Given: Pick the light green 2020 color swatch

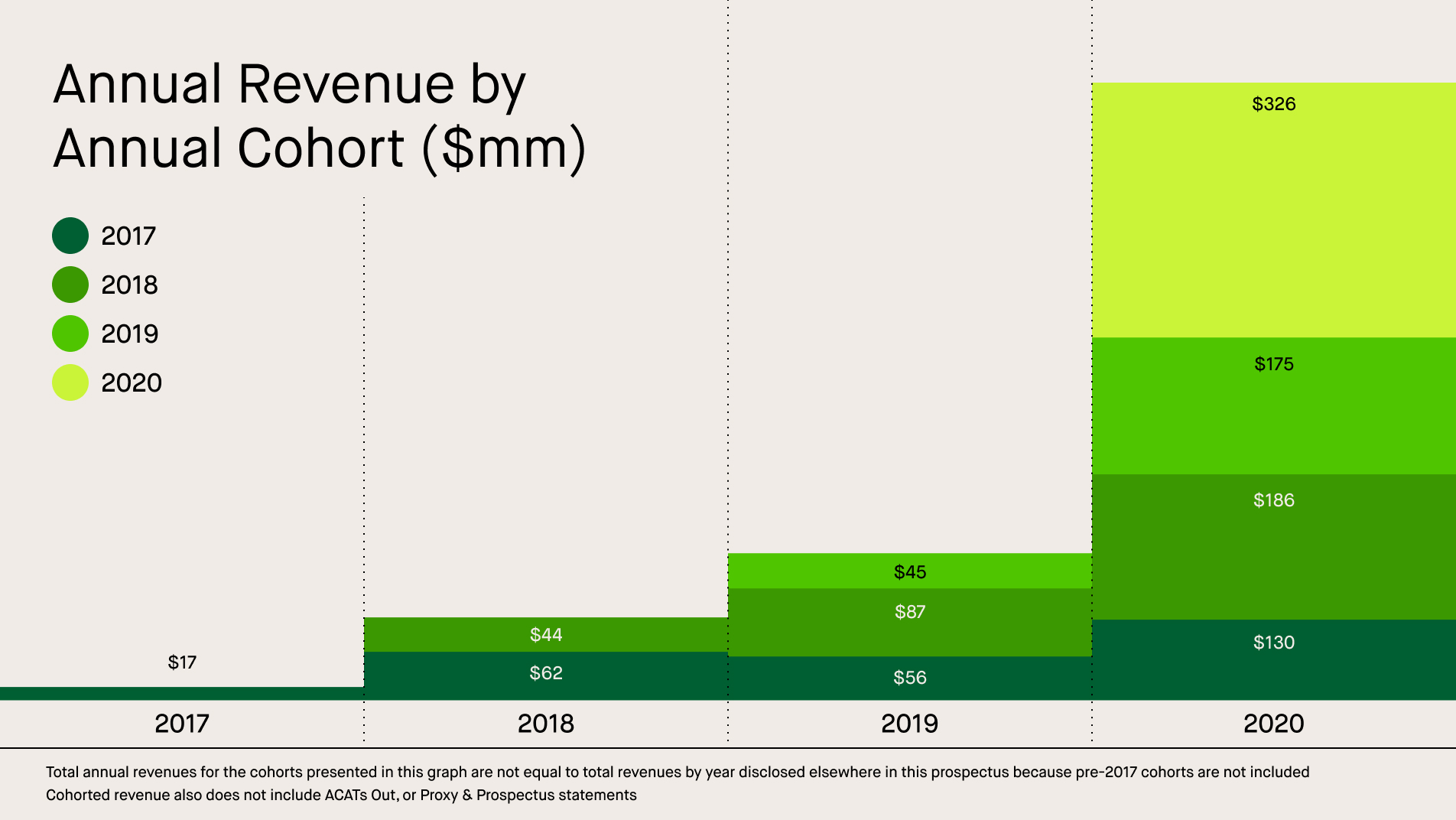Looking at the screenshot, I should (x=70, y=382).
